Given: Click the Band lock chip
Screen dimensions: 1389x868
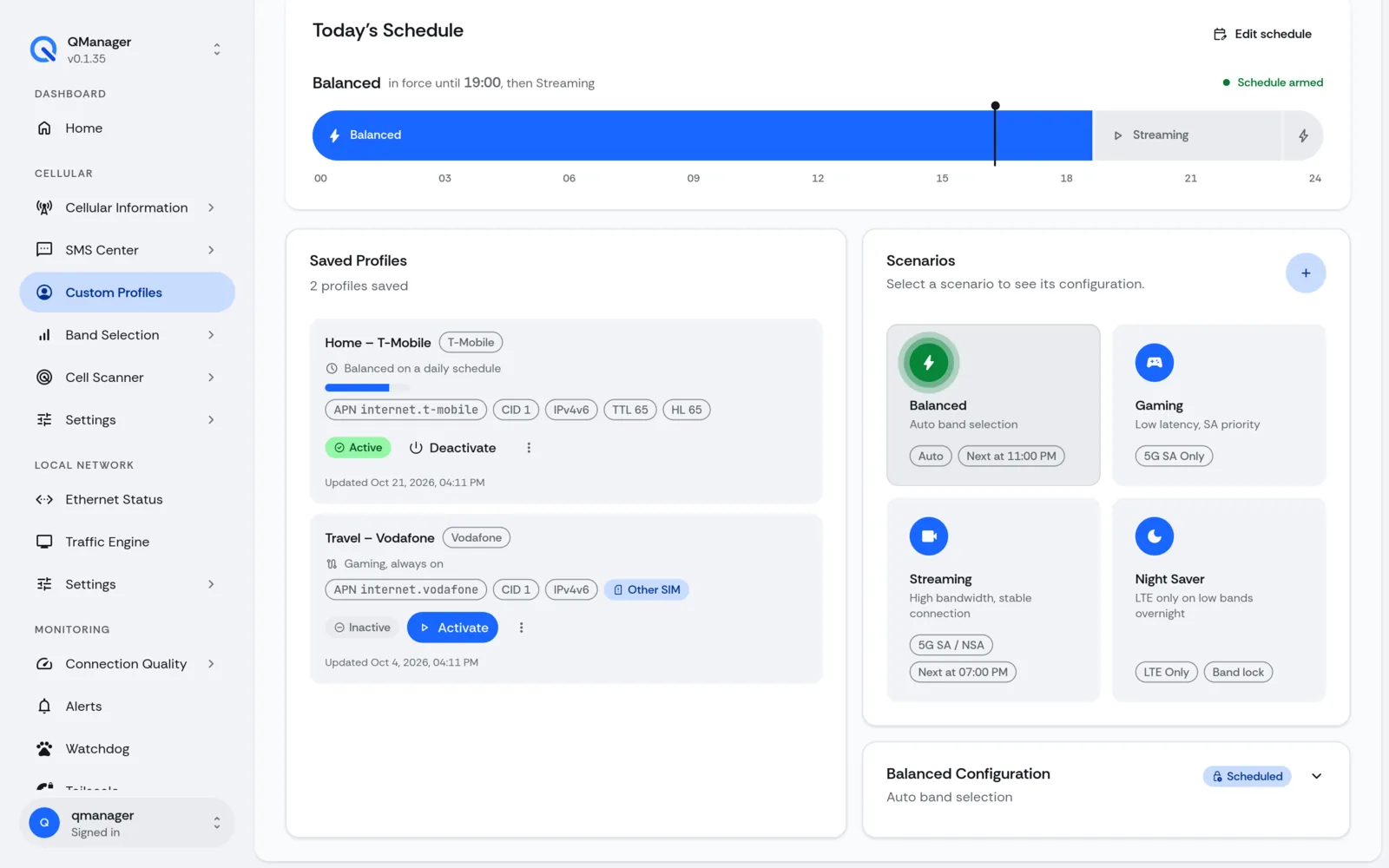Looking at the screenshot, I should pyautogui.click(x=1238, y=672).
